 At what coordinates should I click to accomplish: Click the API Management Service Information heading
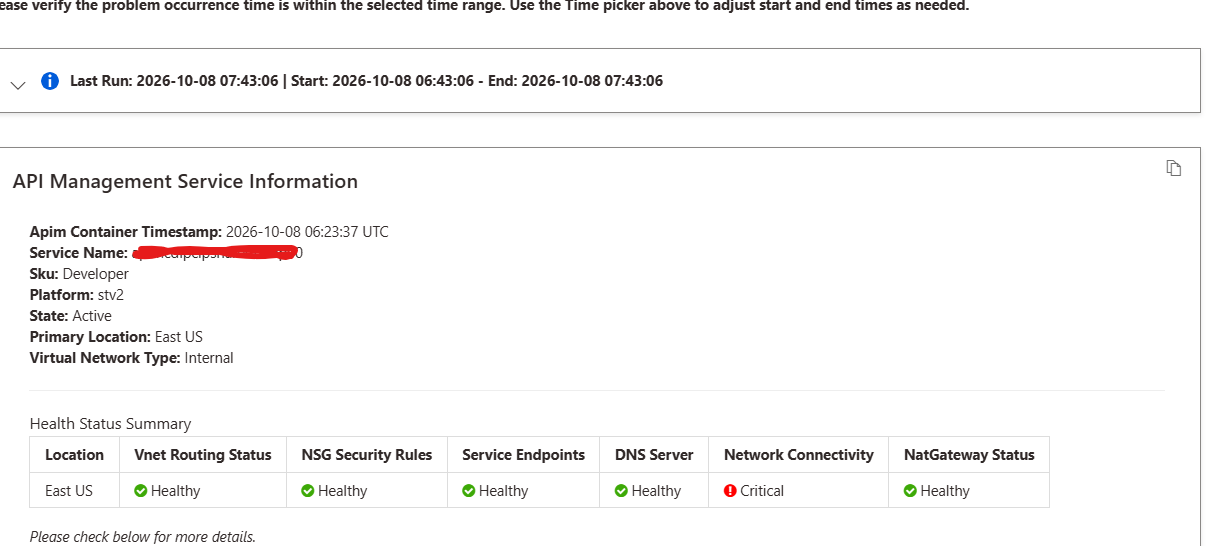[x=185, y=182]
